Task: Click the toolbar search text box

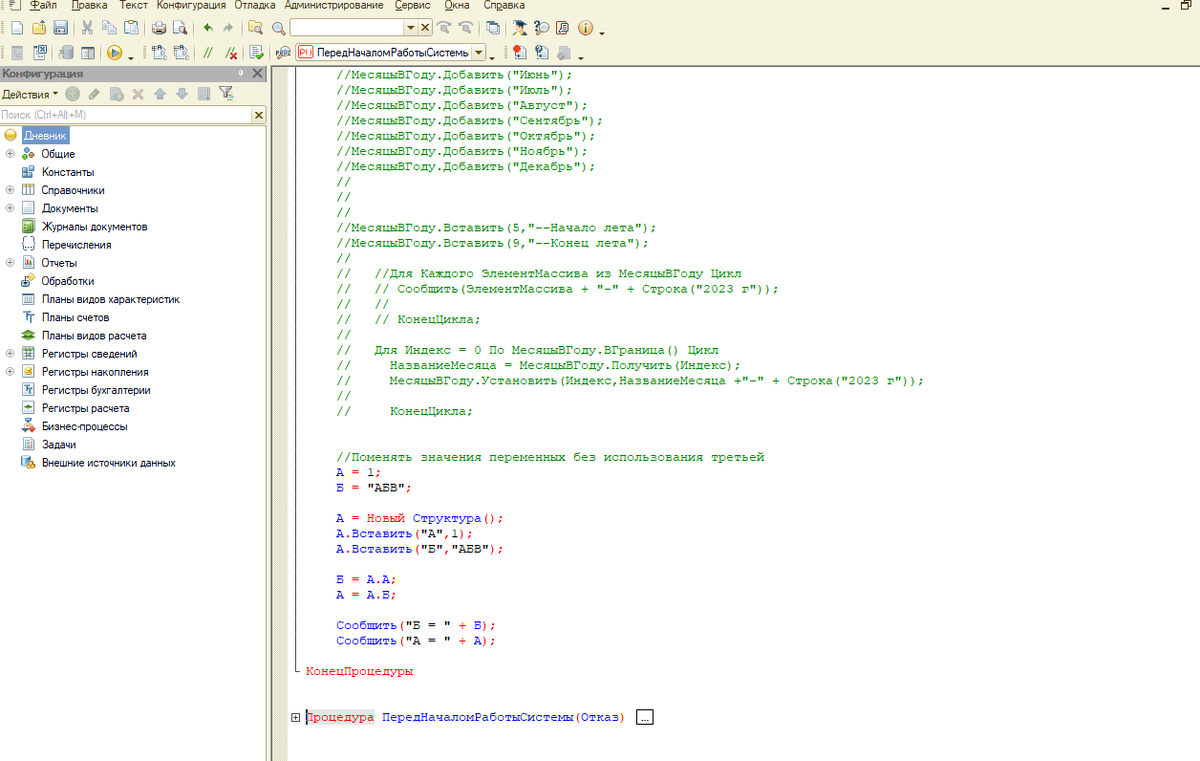Action: (x=347, y=28)
